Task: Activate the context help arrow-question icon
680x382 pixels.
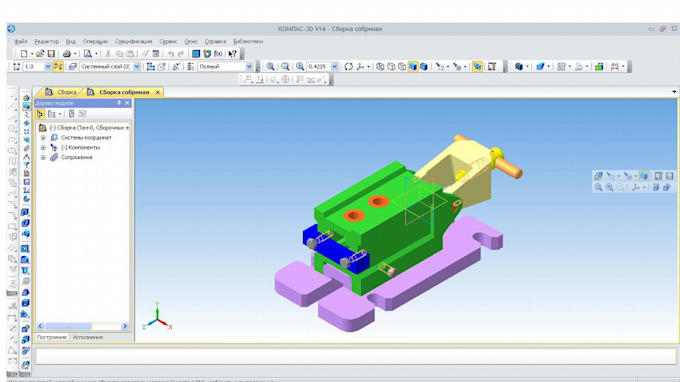Action: pyautogui.click(x=232, y=54)
